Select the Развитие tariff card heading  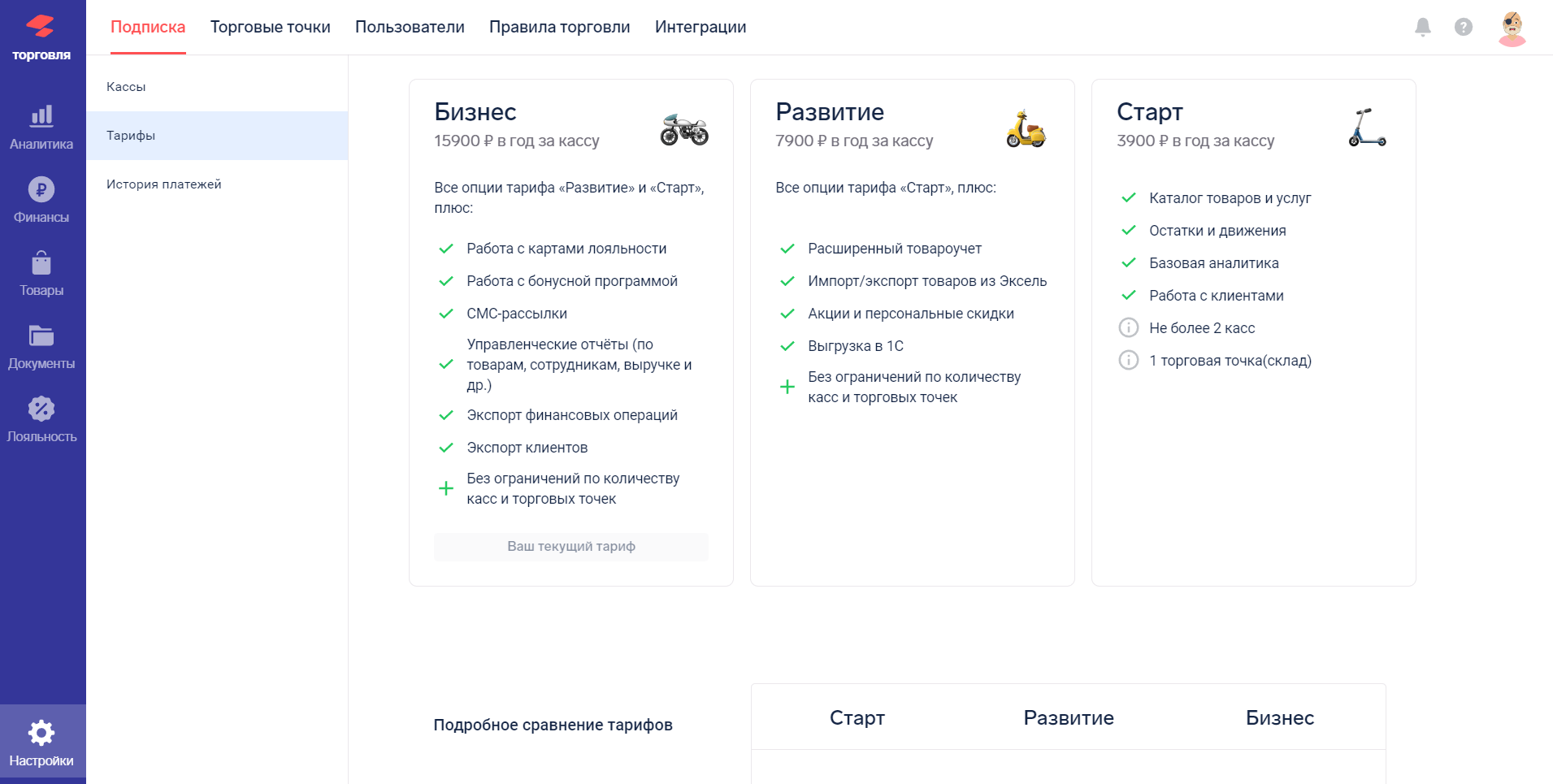pos(830,112)
